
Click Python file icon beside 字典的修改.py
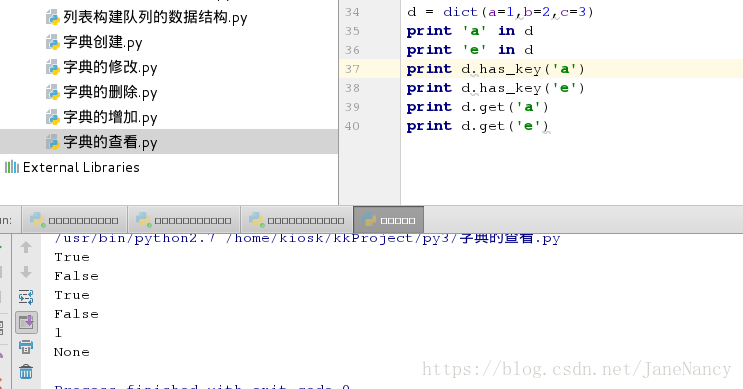pyautogui.click(x=53, y=67)
